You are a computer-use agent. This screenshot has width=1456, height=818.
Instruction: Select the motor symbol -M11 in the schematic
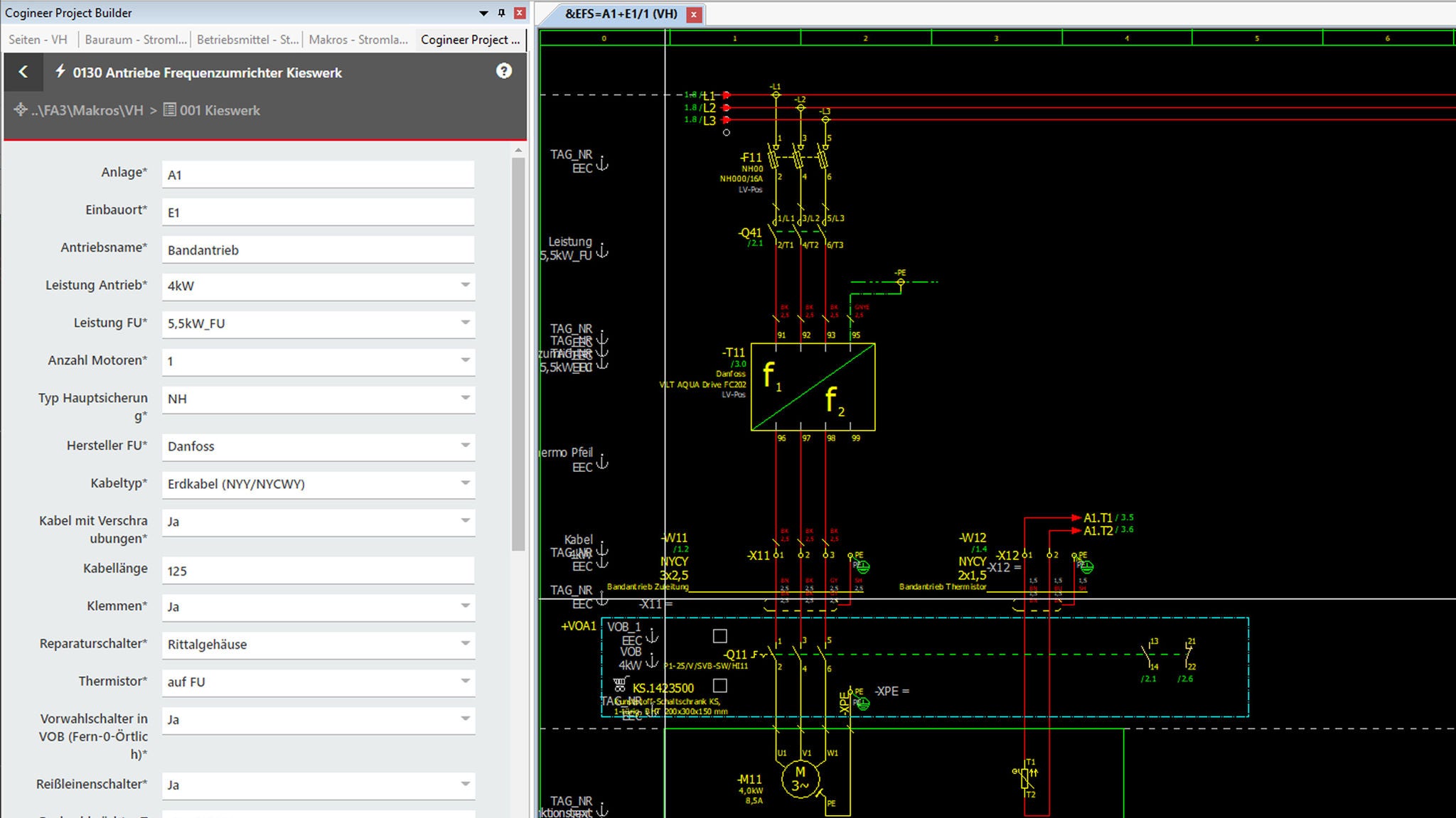[x=802, y=780]
